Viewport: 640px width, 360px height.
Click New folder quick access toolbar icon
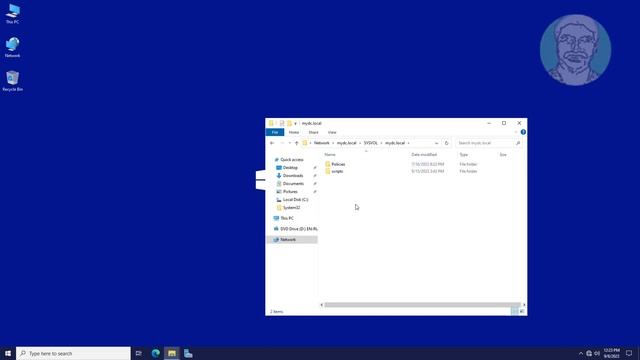[289, 123]
